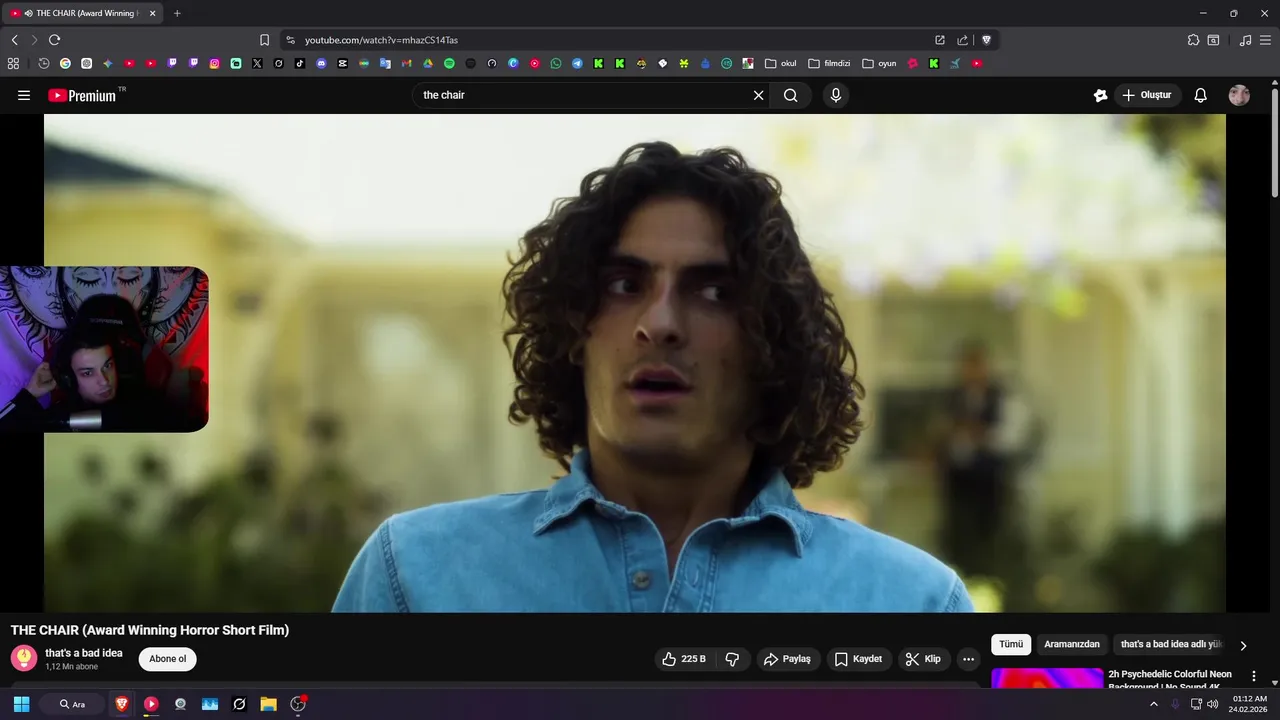Click the Abone ol subscribe button

[x=168, y=659]
